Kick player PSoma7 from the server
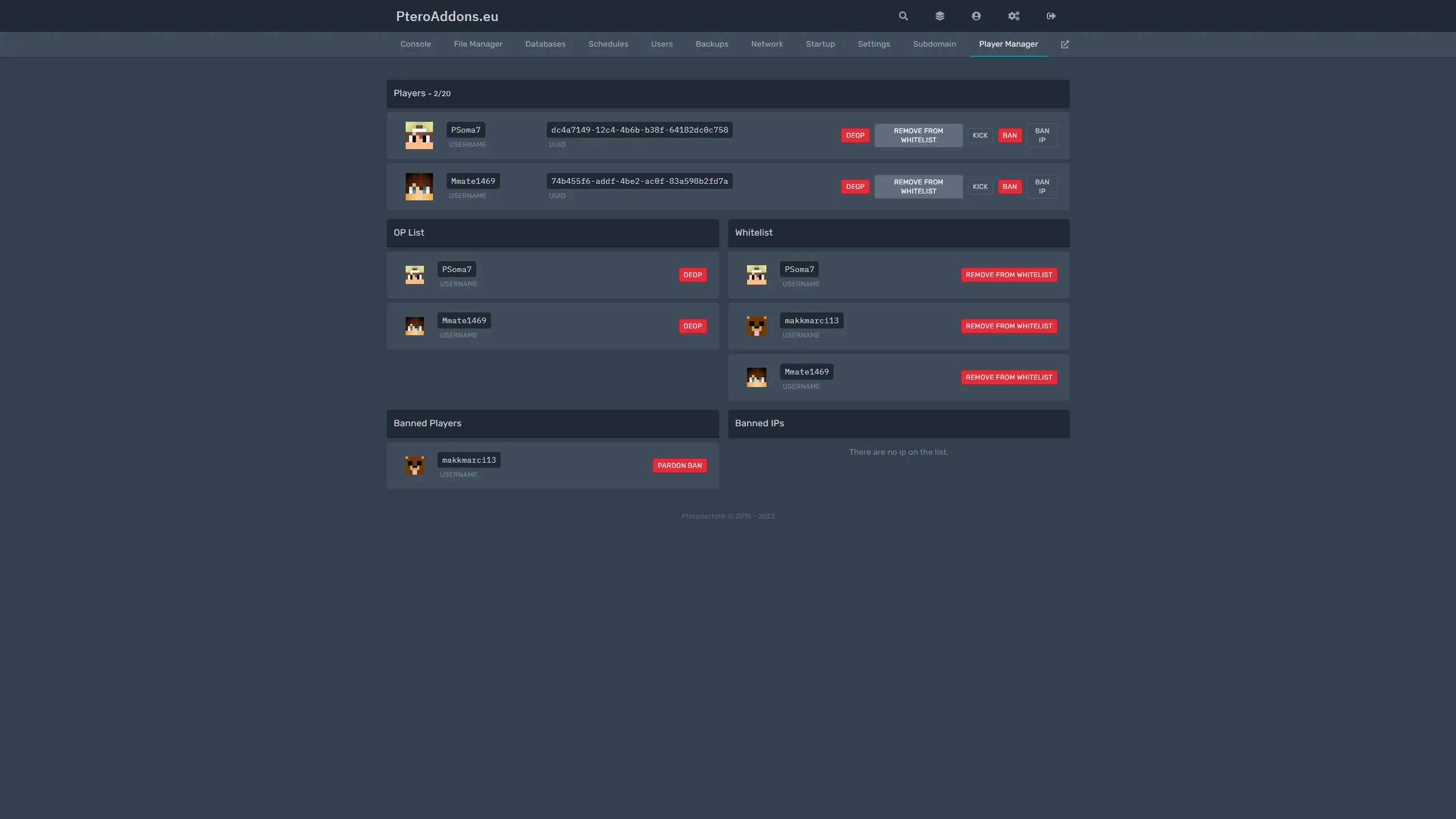 tap(980, 135)
